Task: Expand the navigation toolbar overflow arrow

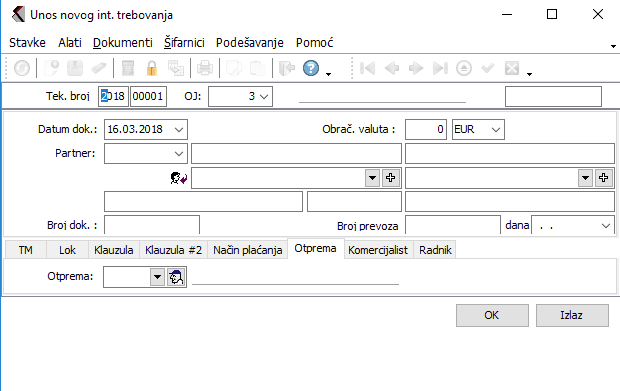Action: point(529,74)
